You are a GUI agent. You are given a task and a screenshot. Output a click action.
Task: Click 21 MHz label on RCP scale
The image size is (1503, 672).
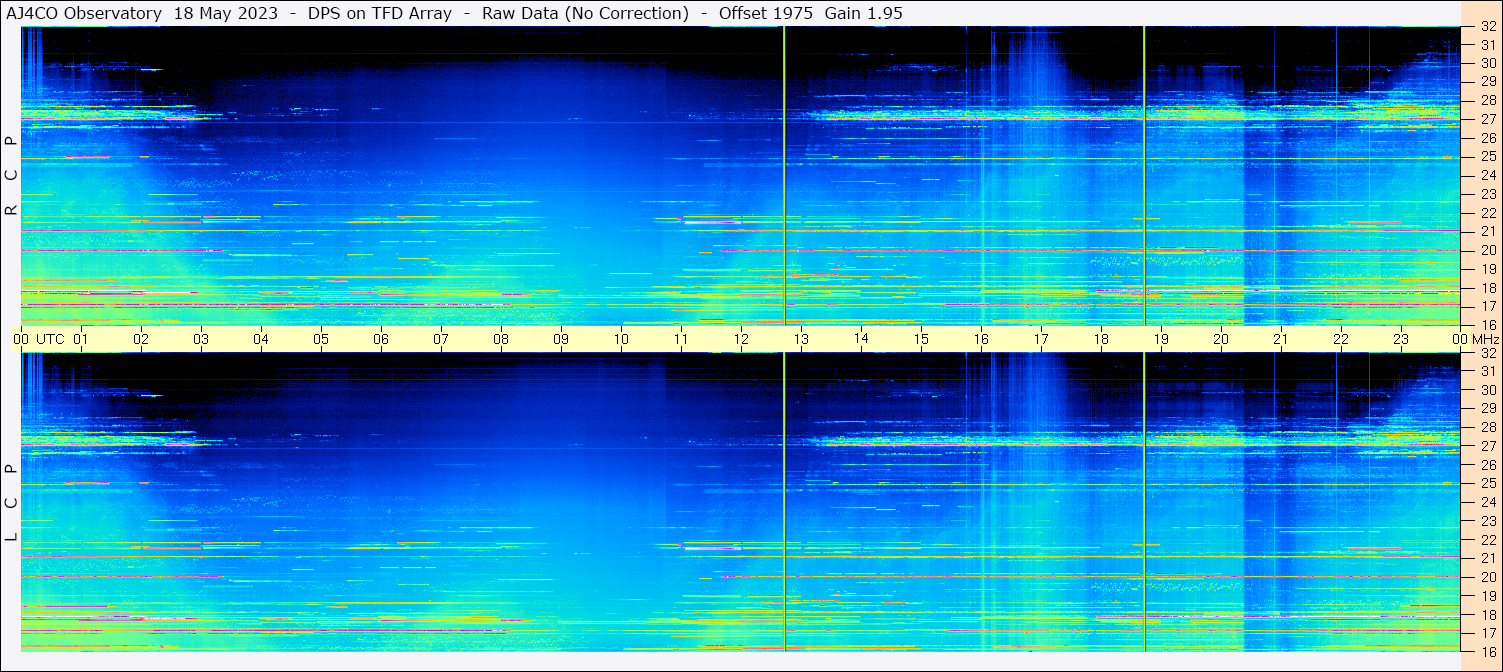[x=1487, y=231]
